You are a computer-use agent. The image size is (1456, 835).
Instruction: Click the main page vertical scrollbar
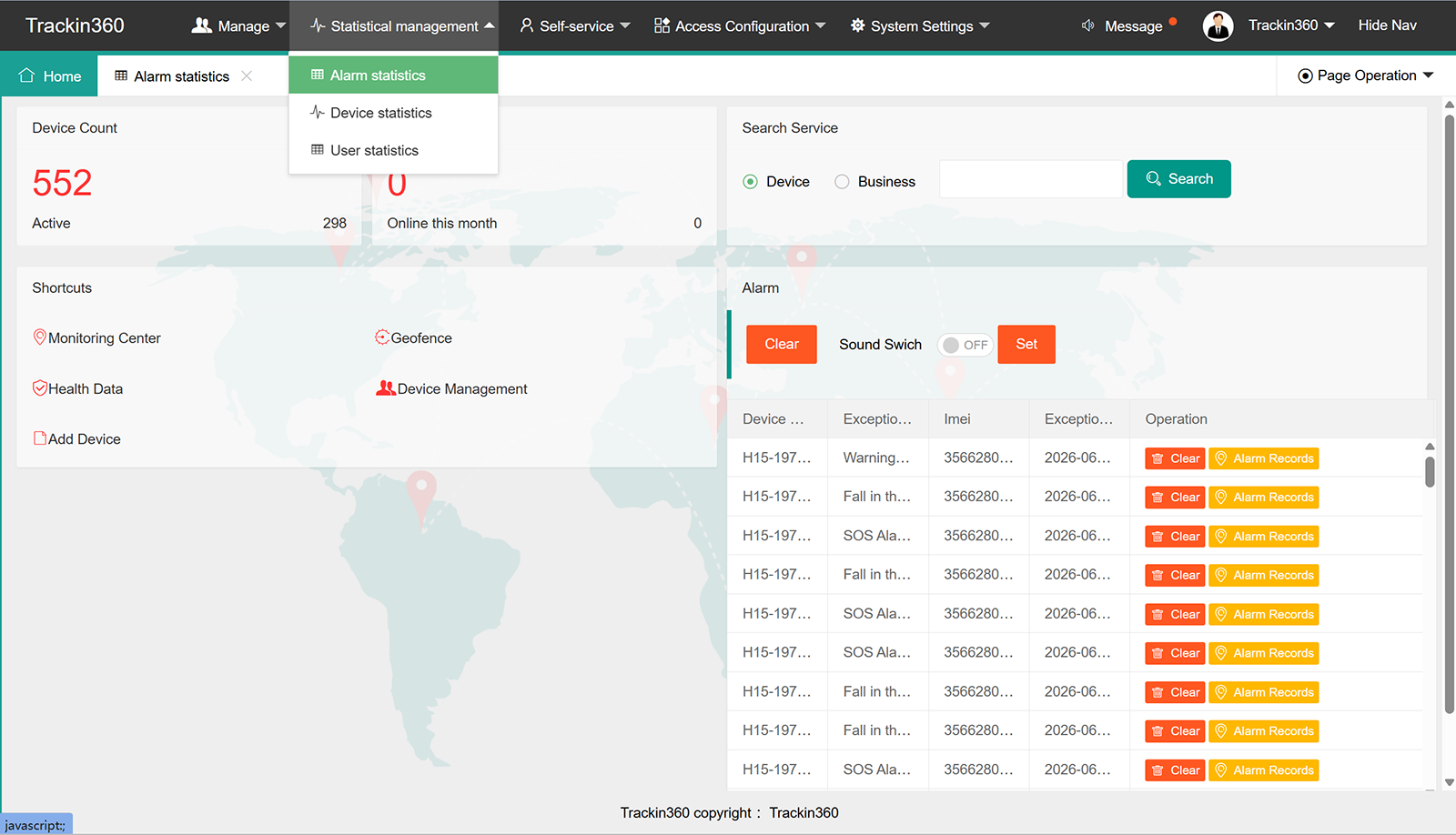[x=1450, y=414]
